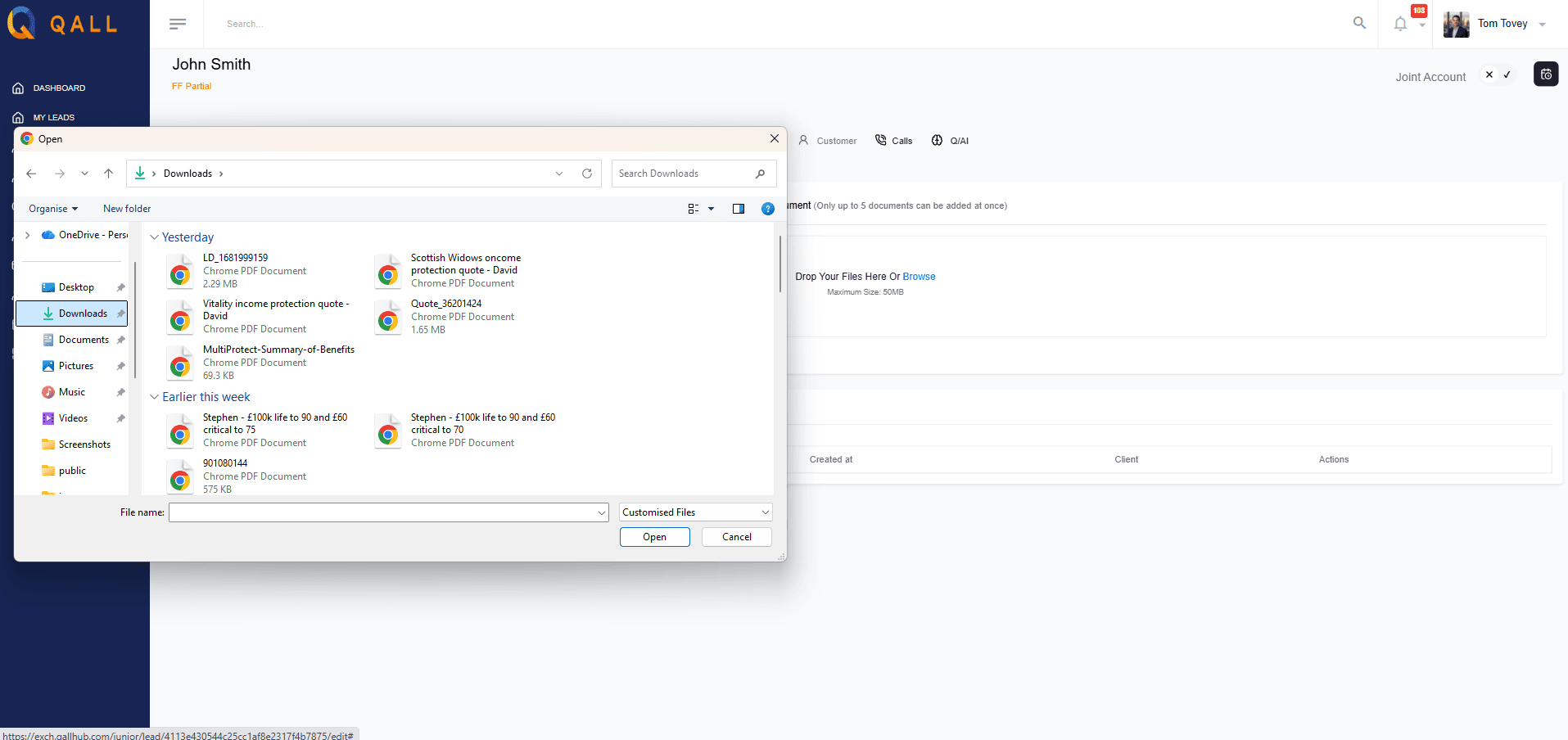Select Pictures in navigation pane
1568x740 pixels.
(x=76, y=366)
